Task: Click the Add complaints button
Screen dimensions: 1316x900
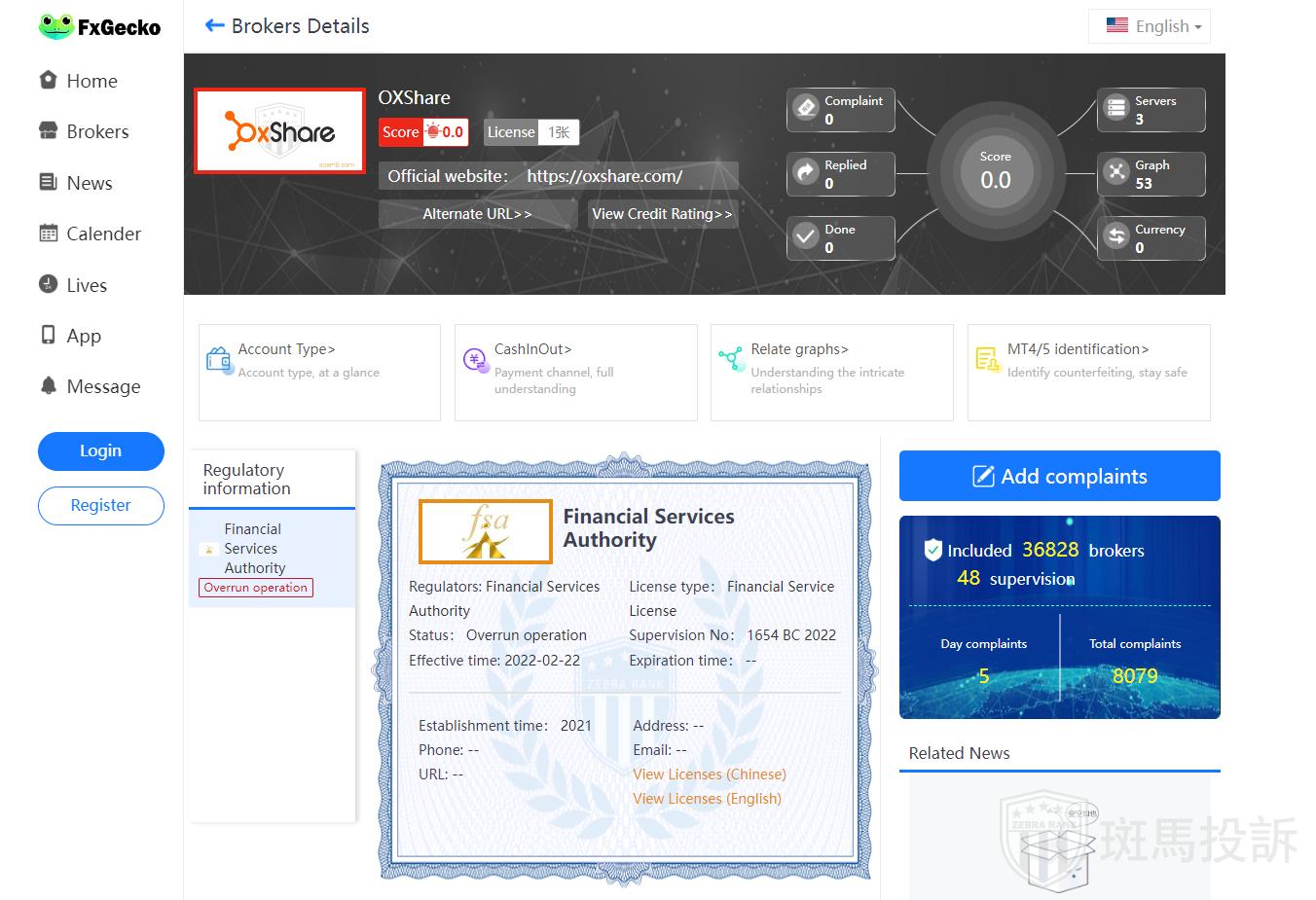Action: point(1059,476)
